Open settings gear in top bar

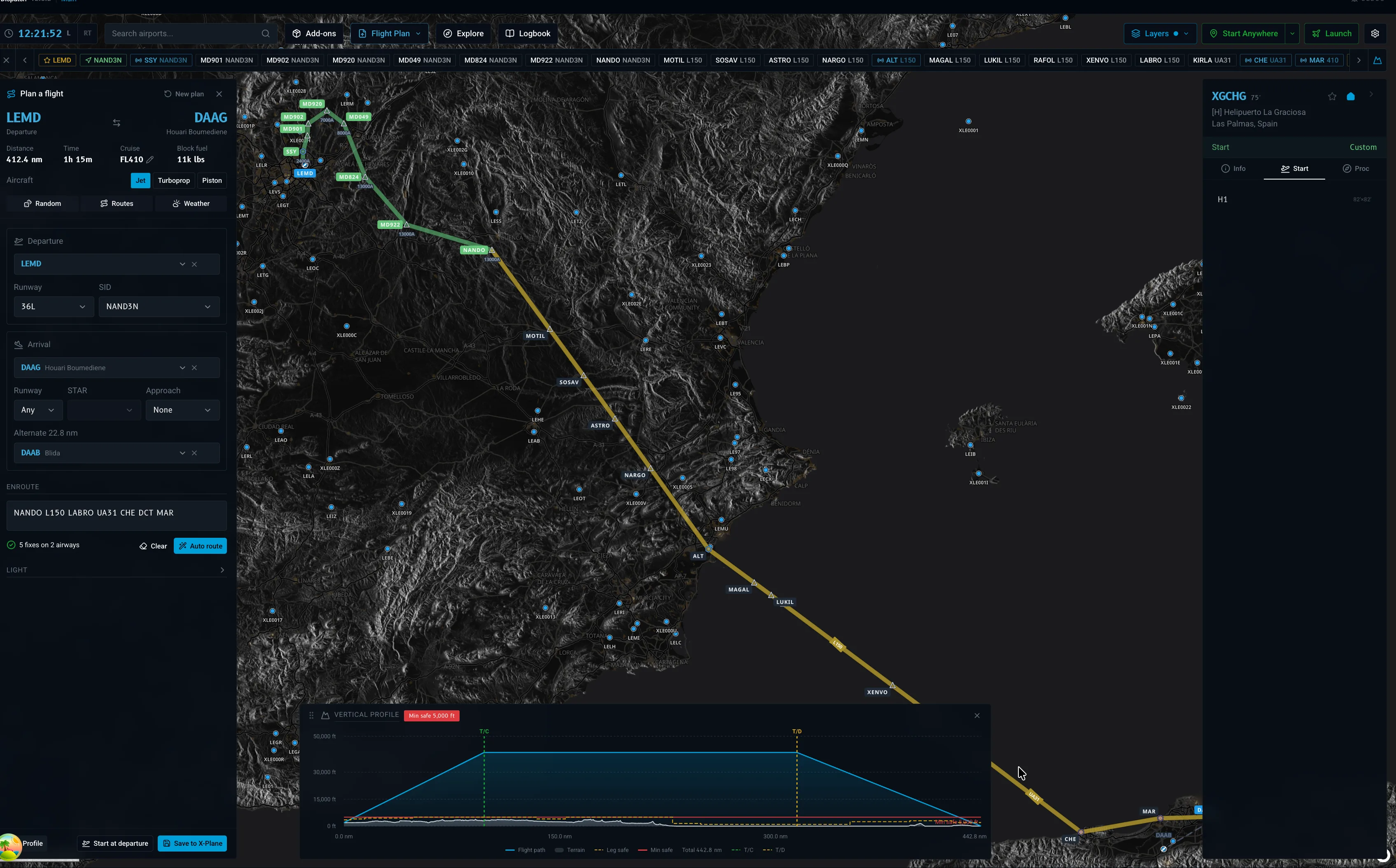pyautogui.click(x=1375, y=33)
